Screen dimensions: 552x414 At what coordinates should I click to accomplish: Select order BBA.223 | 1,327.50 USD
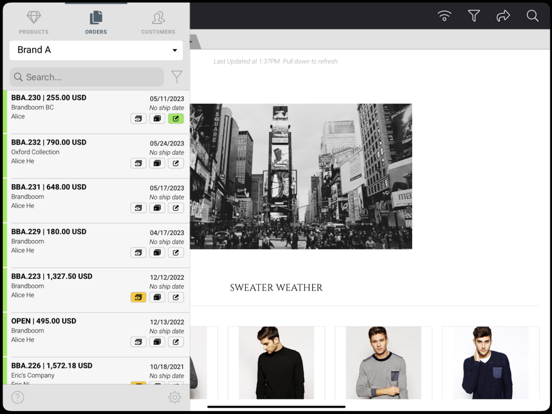[x=96, y=290]
